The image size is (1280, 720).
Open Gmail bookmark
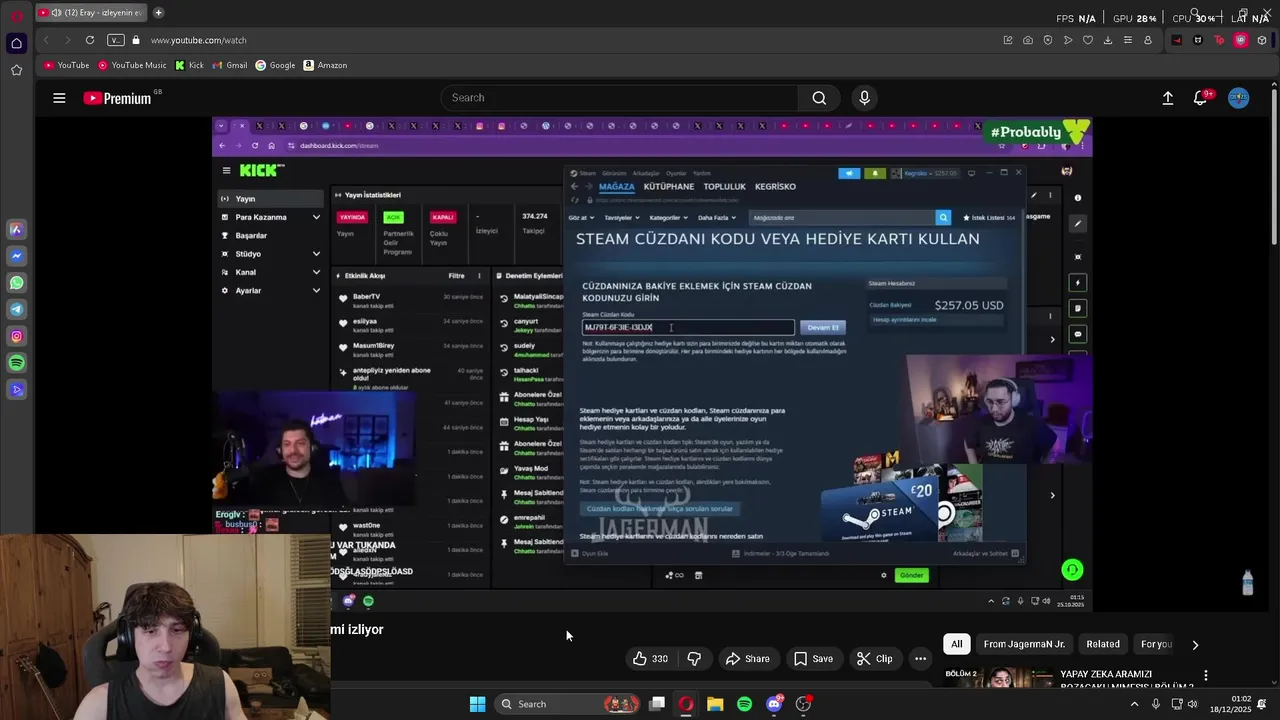point(230,65)
